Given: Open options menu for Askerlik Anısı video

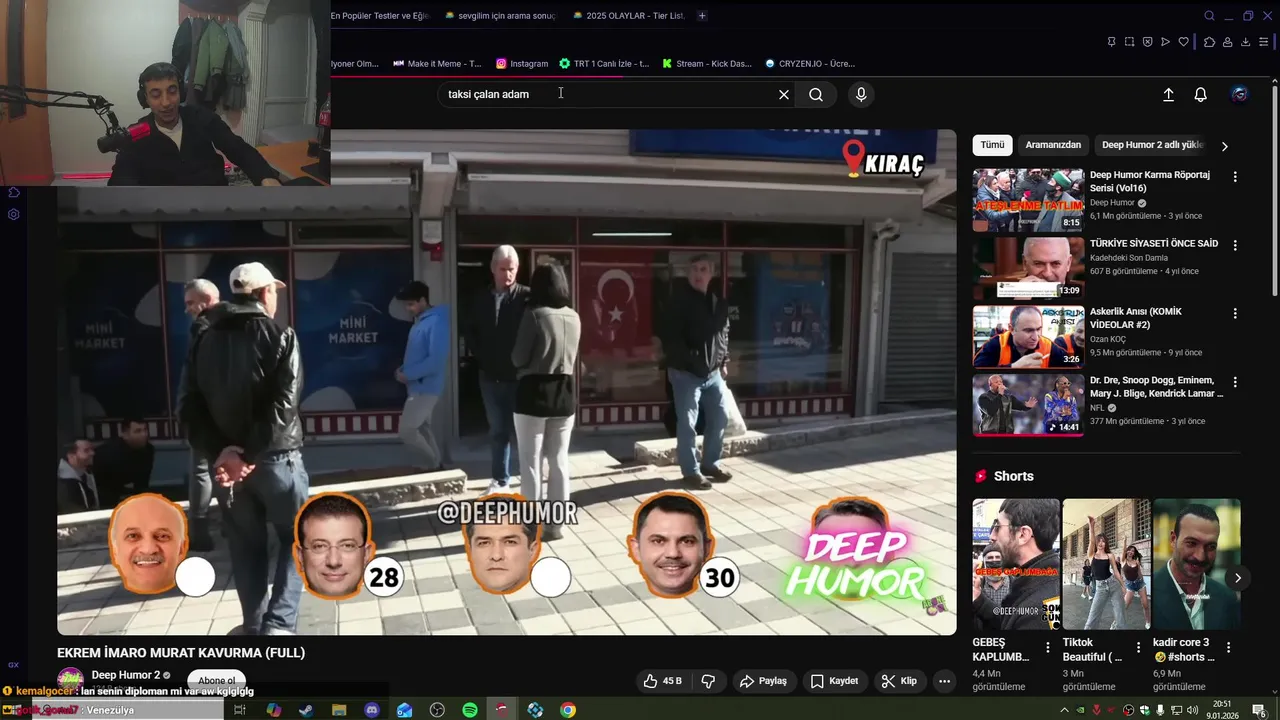Looking at the screenshot, I should point(1235,313).
